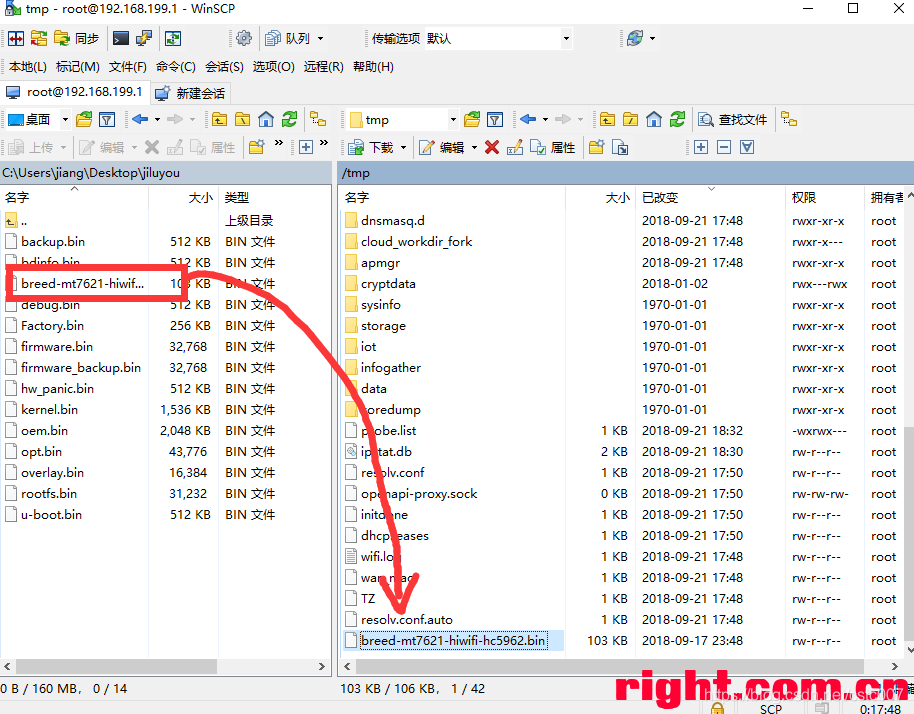Screen dimensions: 914x714
Task: Create new remote folder icon
Action: [x=596, y=147]
